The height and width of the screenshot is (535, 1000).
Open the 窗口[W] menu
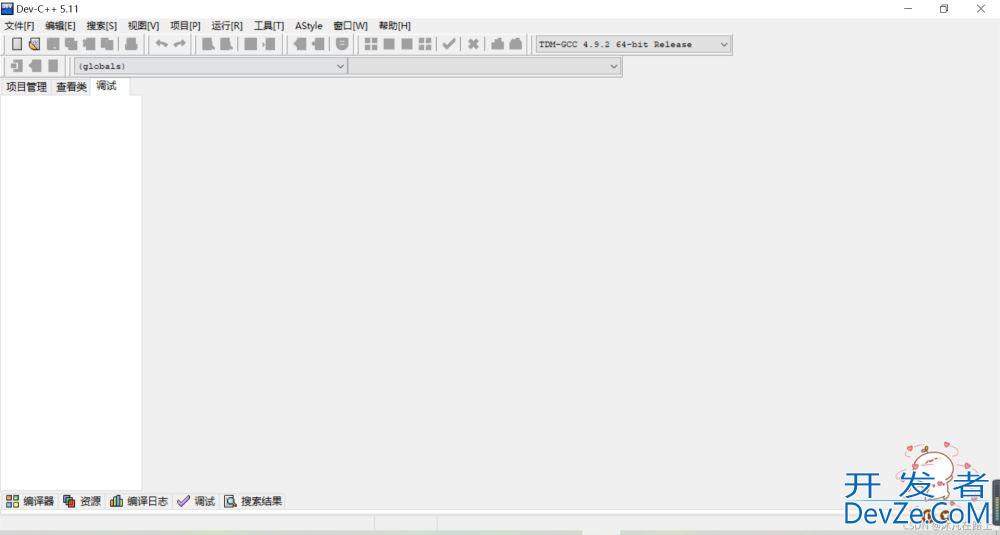[x=350, y=26]
